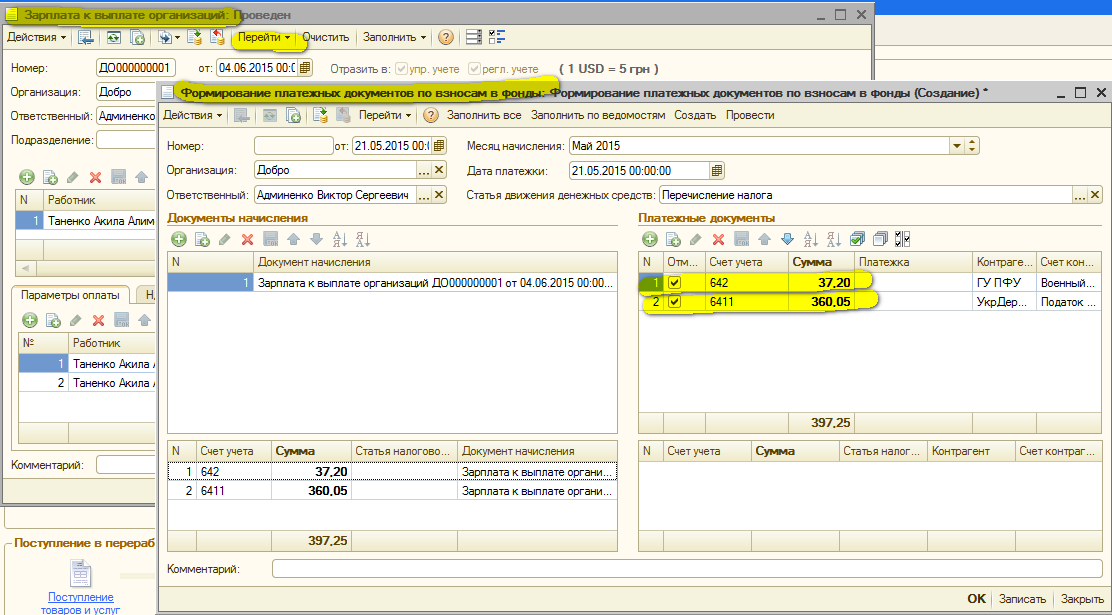This screenshot has width=1112, height=615.
Task: Sort ascending in Документы начисления toolbar
Action: pyautogui.click(x=340, y=240)
